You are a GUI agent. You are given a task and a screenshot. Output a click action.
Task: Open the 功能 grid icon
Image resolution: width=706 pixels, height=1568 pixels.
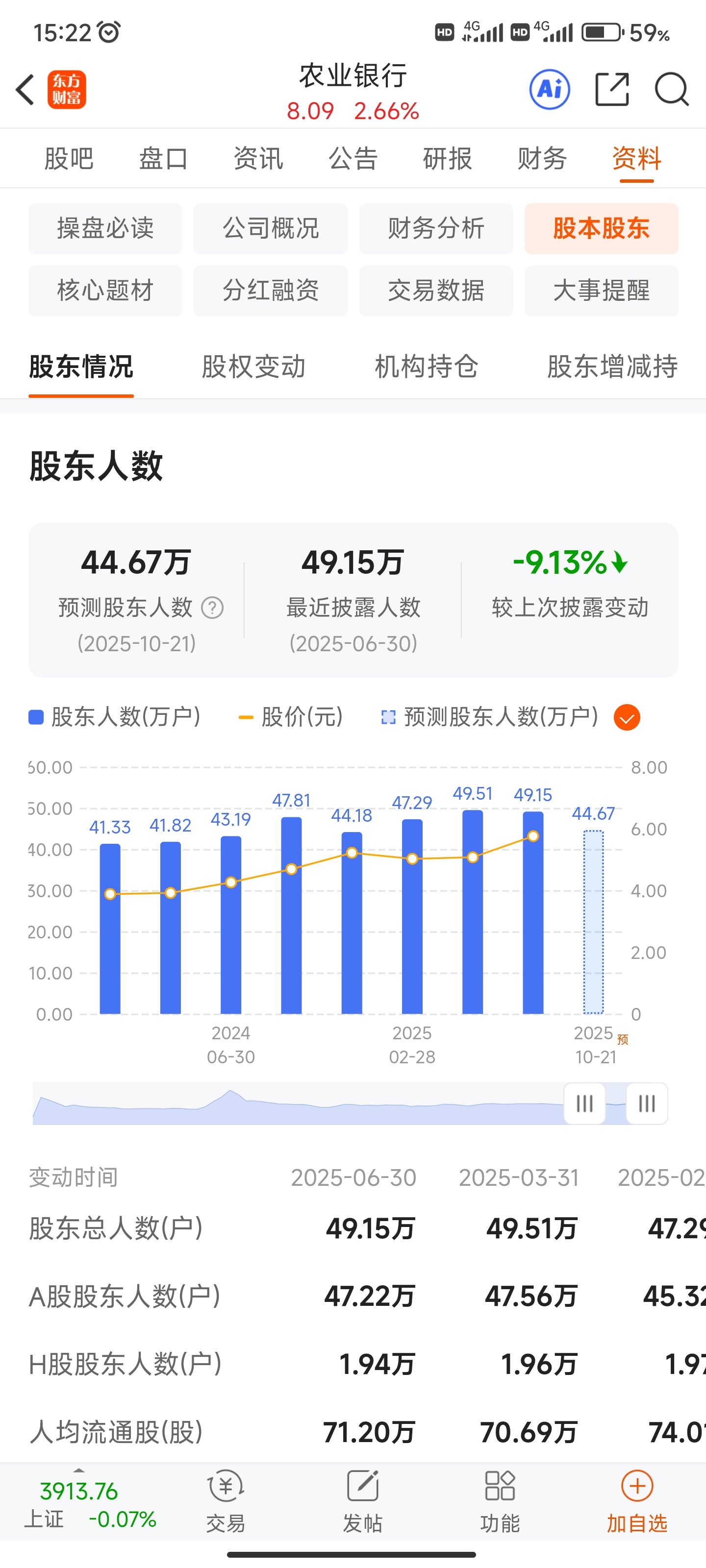pyautogui.click(x=500, y=1501)
